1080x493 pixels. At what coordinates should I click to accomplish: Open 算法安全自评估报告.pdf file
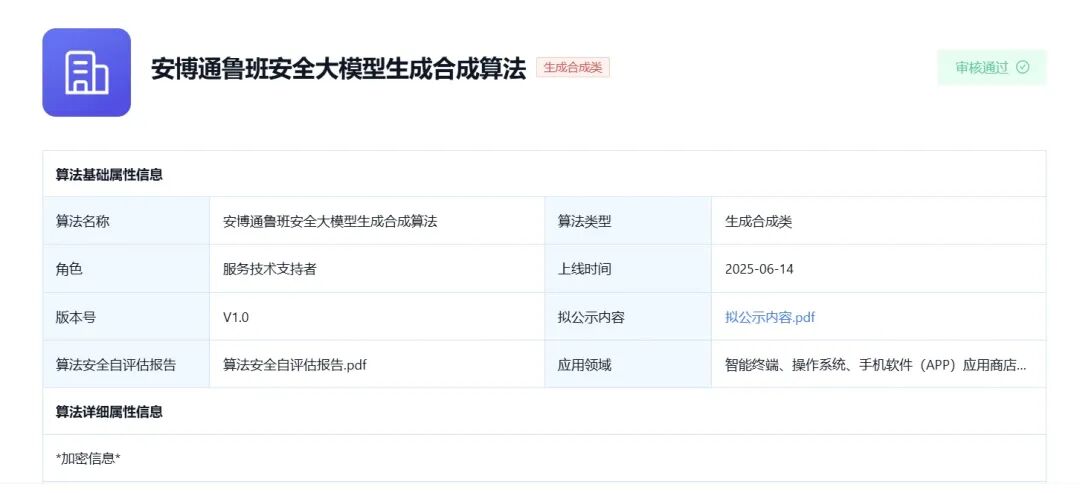coord(295,365)
